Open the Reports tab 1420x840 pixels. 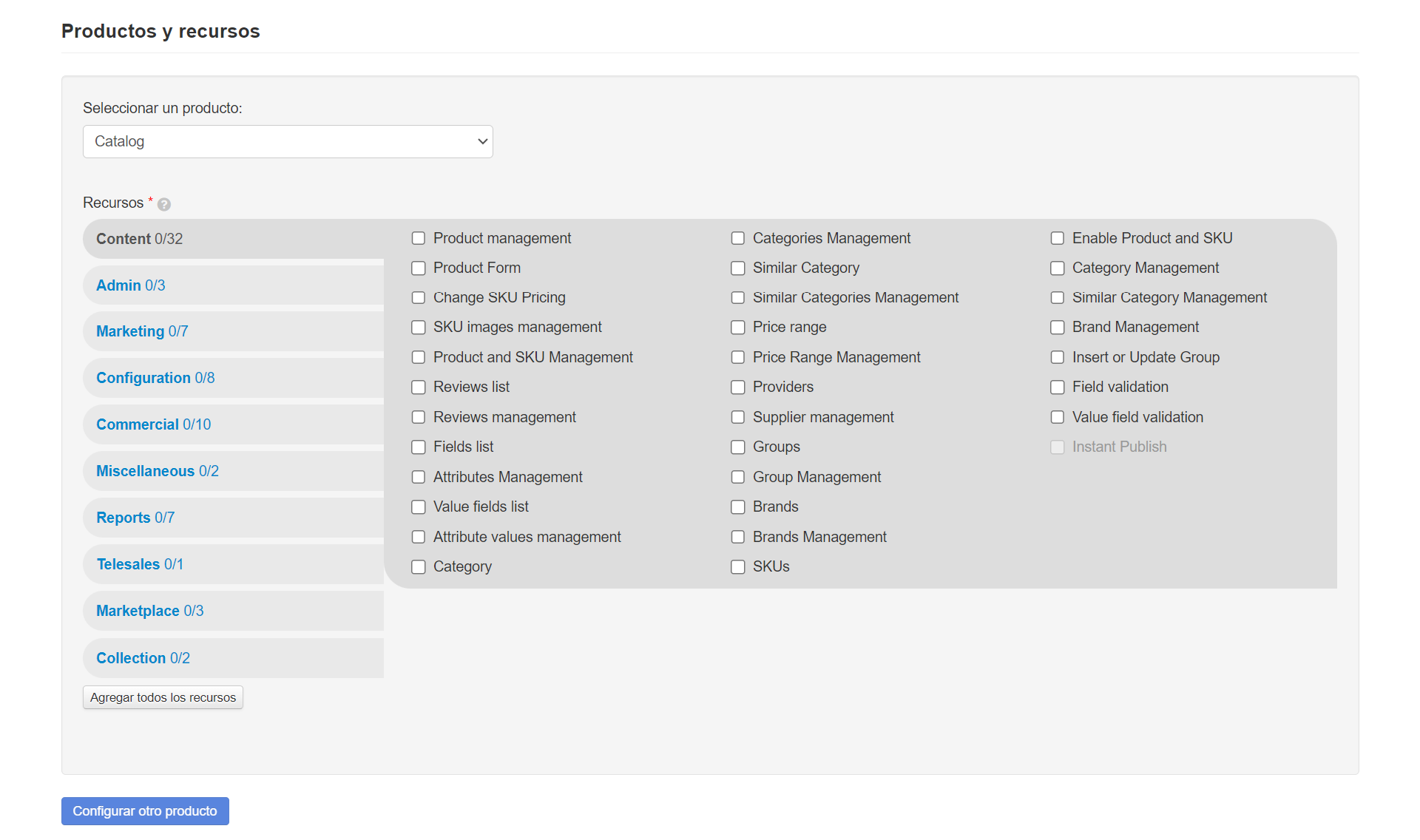[135, 518]
